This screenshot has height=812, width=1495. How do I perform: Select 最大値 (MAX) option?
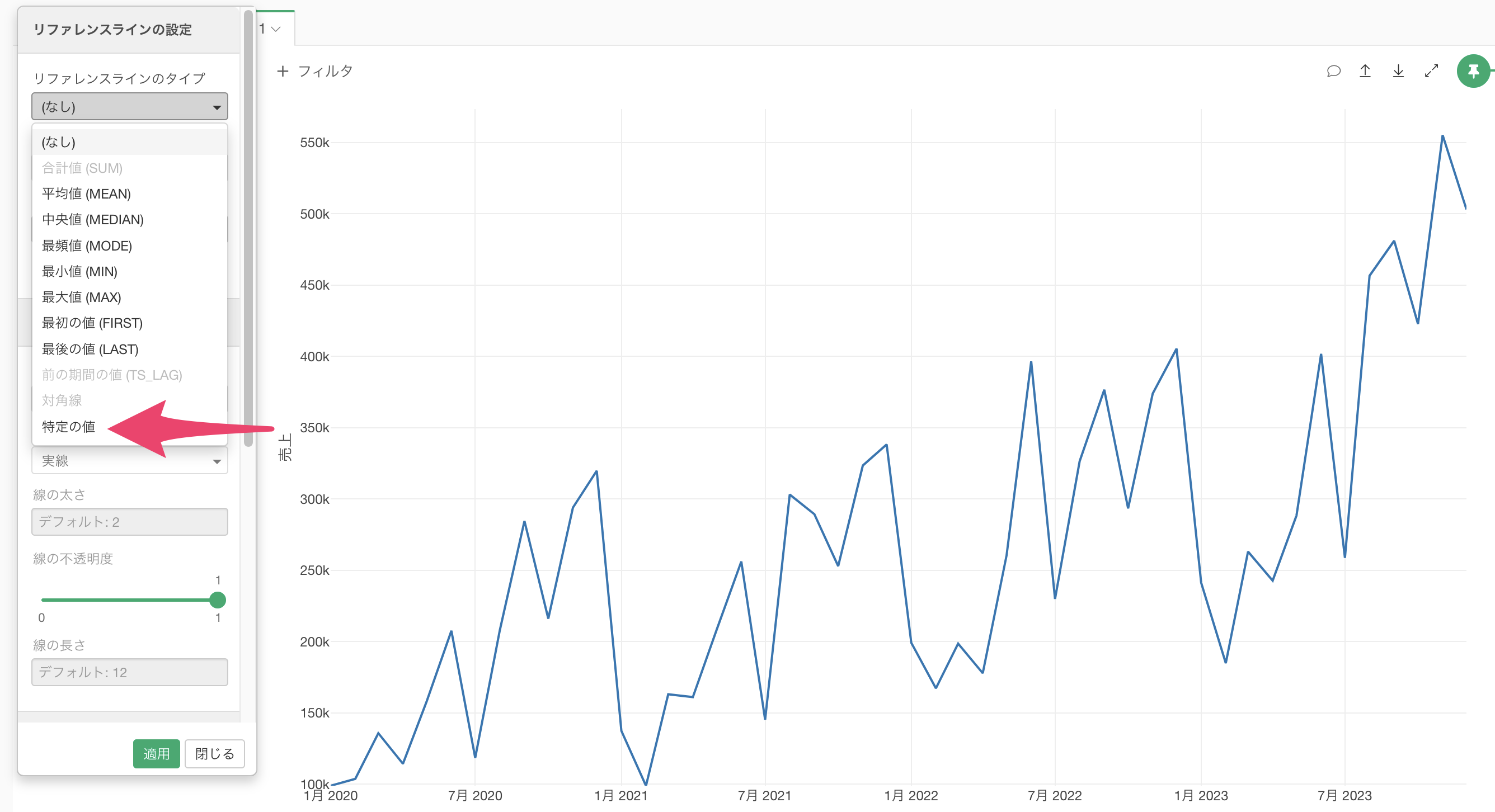[x=129, y=297]
